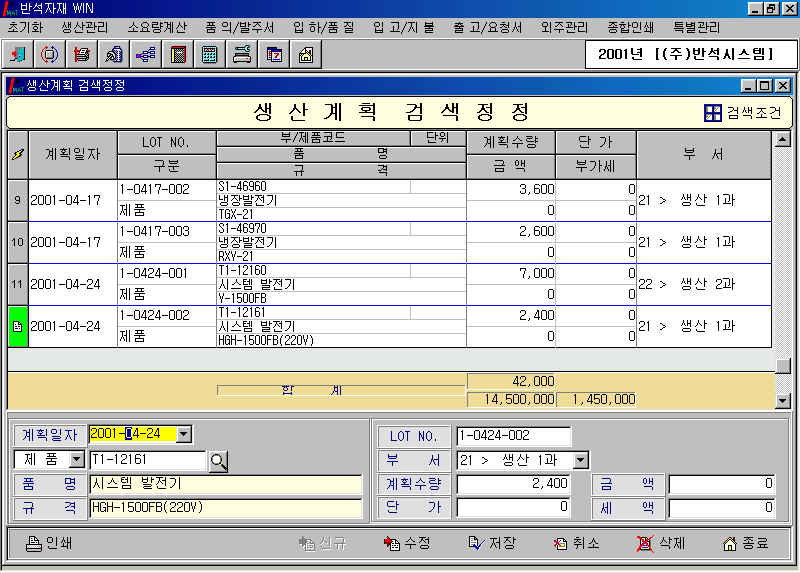The image size is (800, 573).
Task: Expand the 부서 department dropdown
Action: point(581,461)
